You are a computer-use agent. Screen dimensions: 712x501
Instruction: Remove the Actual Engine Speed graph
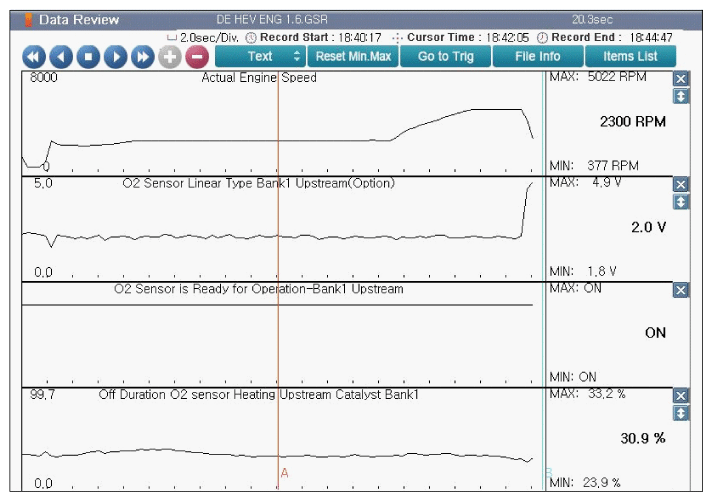(x=681, y=79)
